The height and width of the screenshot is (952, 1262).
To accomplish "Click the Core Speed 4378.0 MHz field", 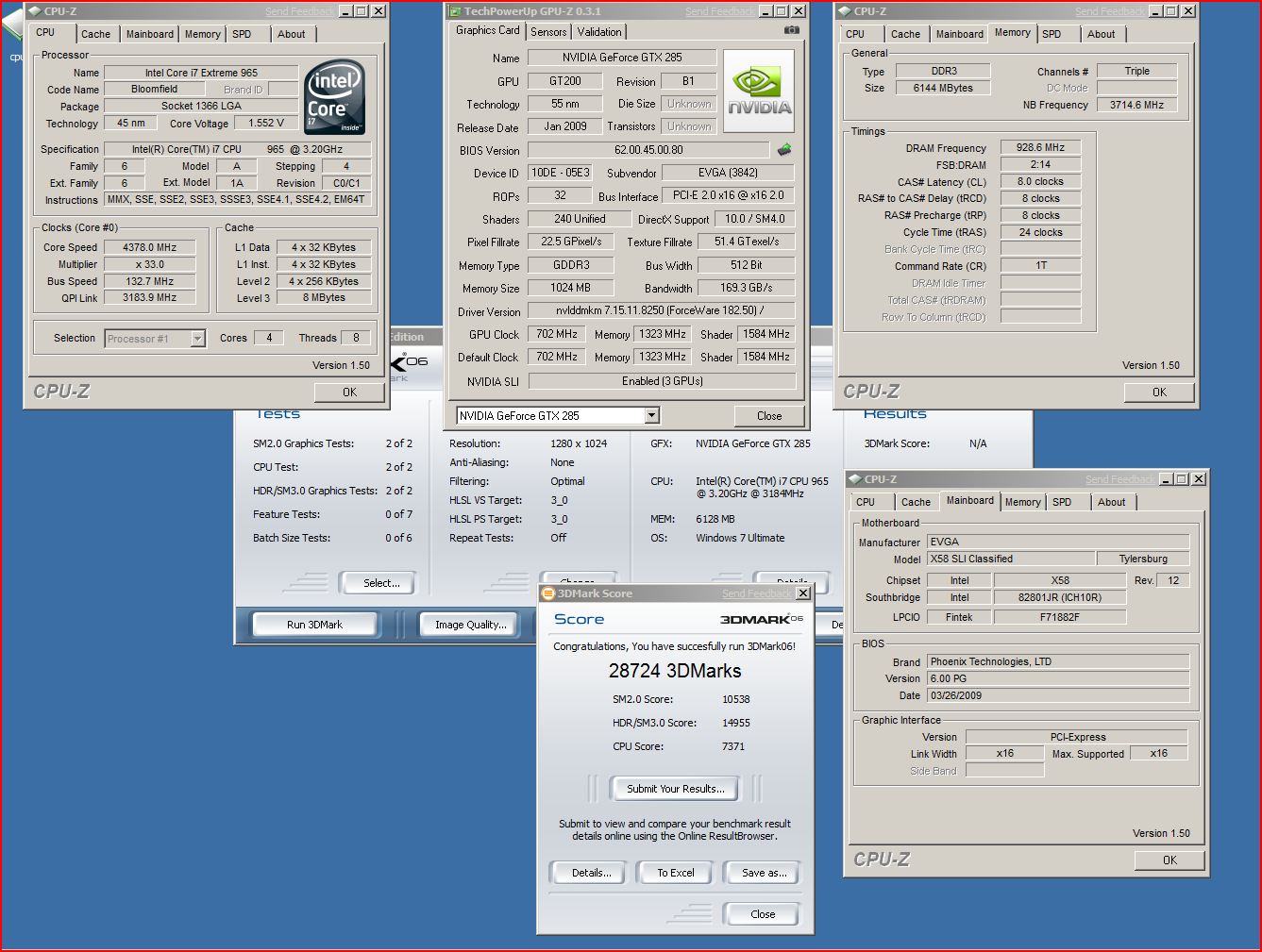I will [149, 247].
